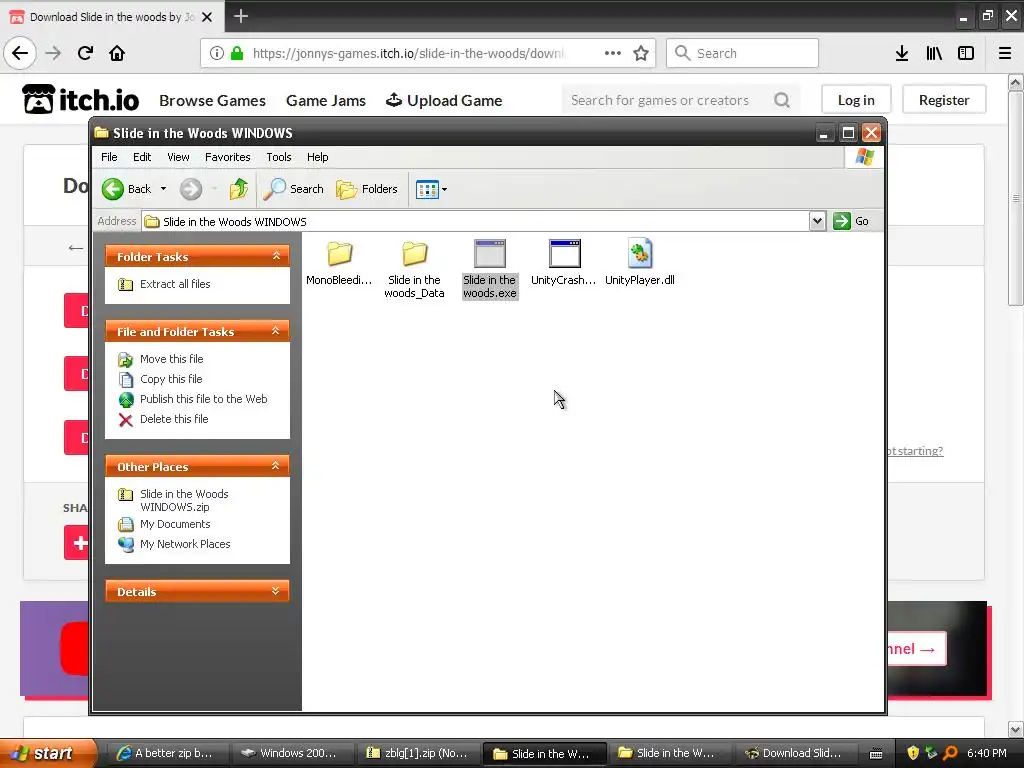The image size is (1024, 768).
Task: Open the Views icon menu
Action: point(431,189)
